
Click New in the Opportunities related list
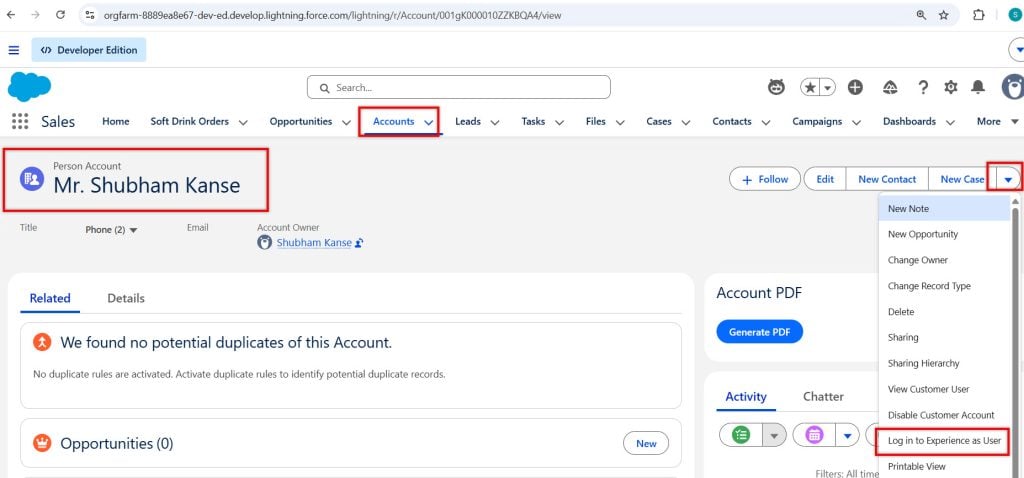[x=646, y=443]
